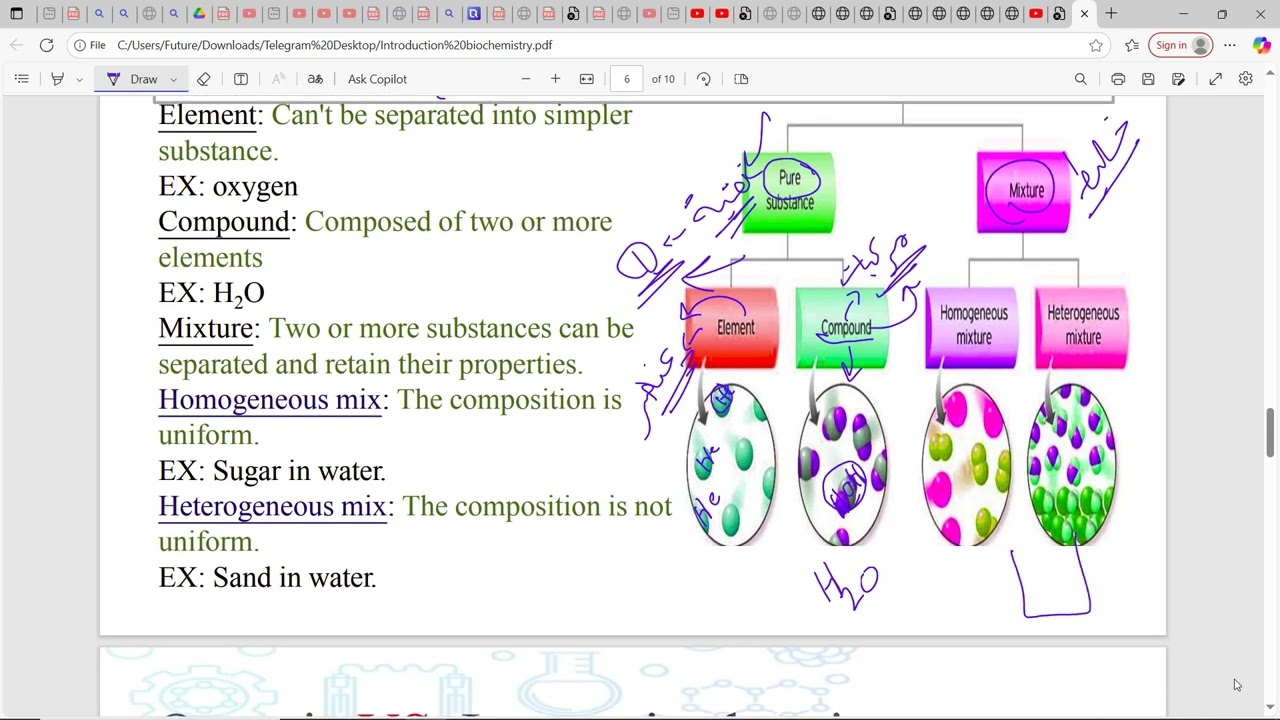Switch page view layout
This screenshot has height=720, width=1280.
(741, 79)
